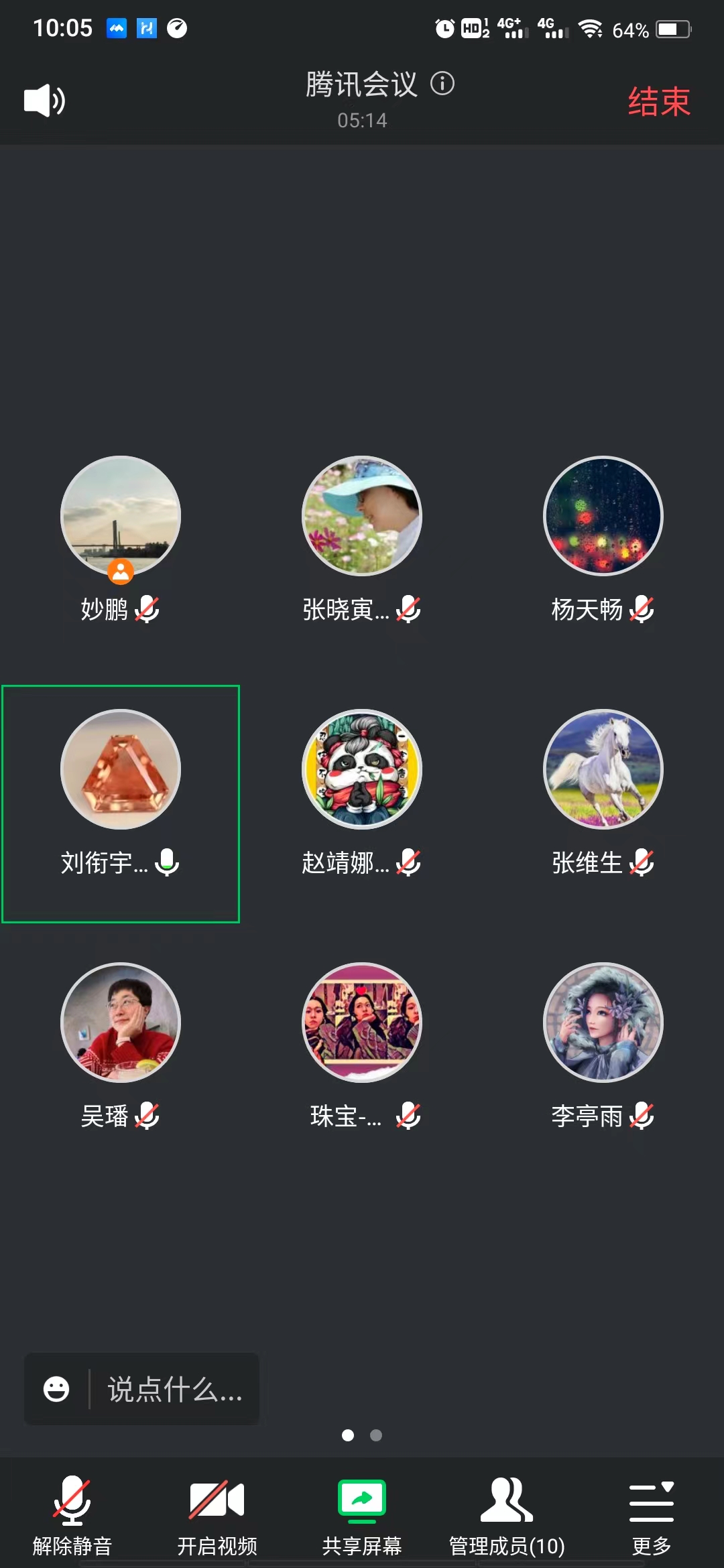The image size is (724, 1568).
Task: Tap the emoji smiley face icon
Action: click(56, 1388)
